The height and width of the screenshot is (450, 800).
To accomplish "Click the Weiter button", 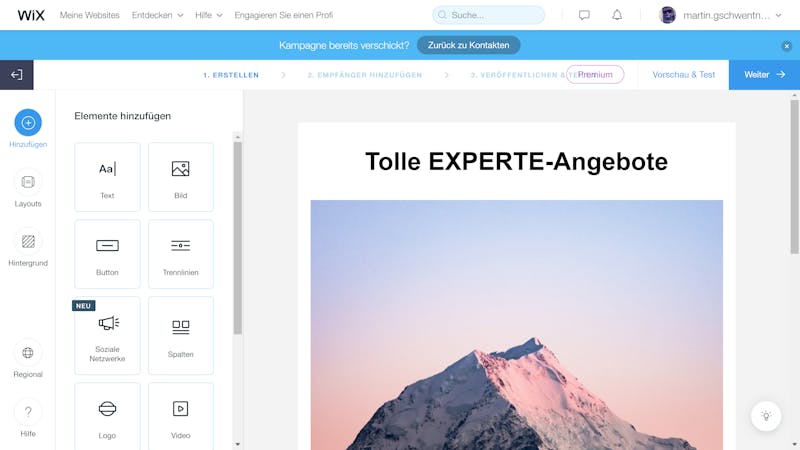I will click(x=764, y=75).
